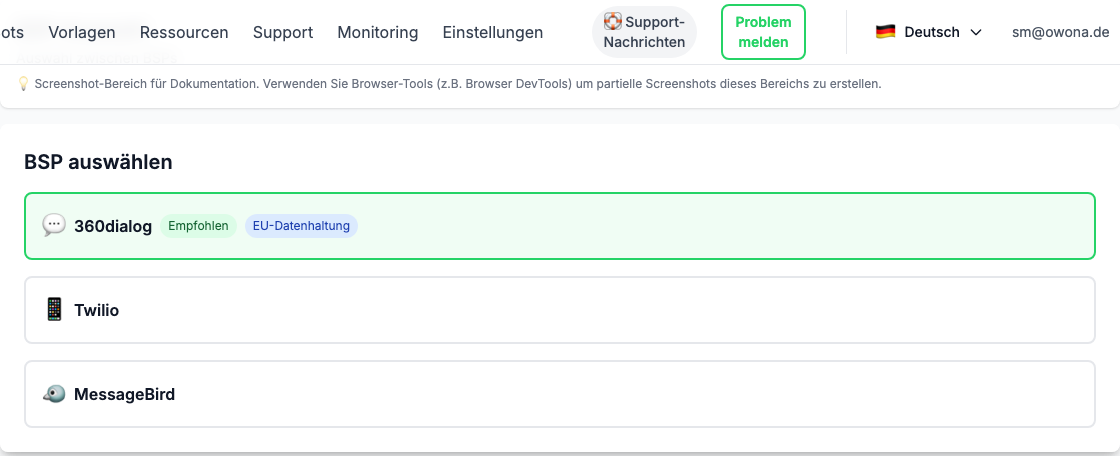Viewport: 1120px width, 456px height.
Task: Click the lifebuoy icon in Support-Nachrichten
Action: (x=612, y=21)
